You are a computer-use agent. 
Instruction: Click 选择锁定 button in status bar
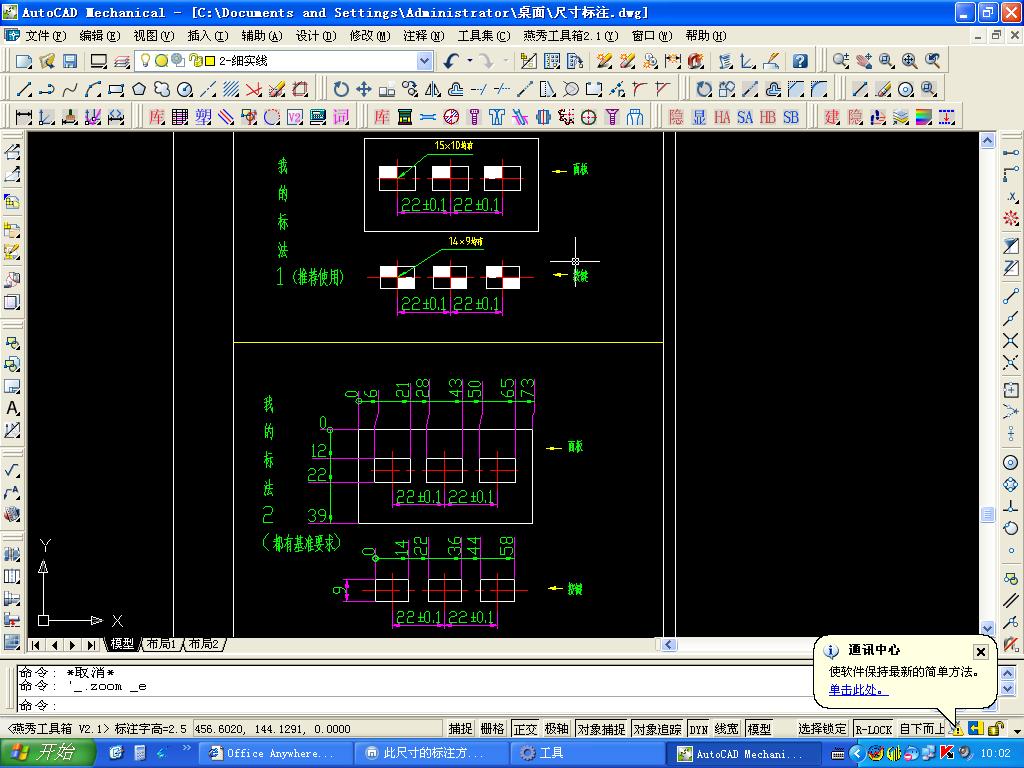pyautogui.click(x=822, y=729)
